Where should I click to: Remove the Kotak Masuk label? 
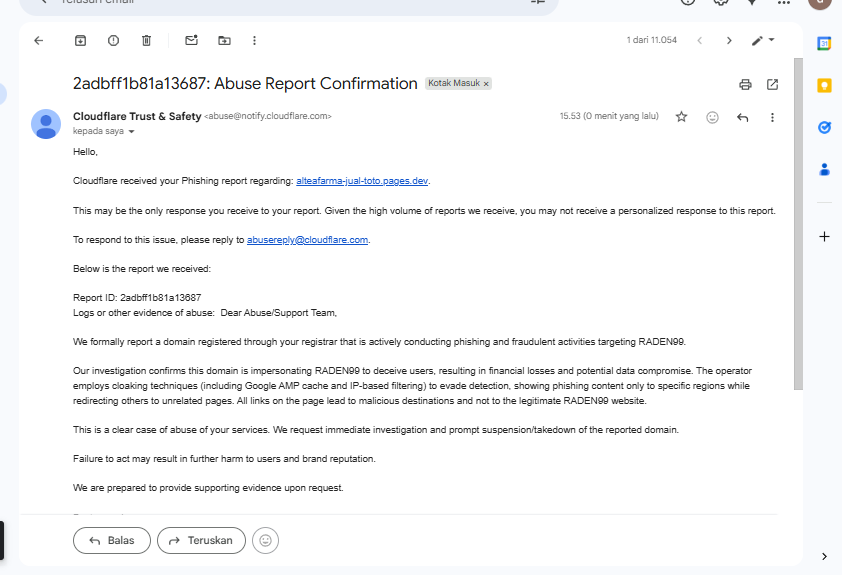486,84
